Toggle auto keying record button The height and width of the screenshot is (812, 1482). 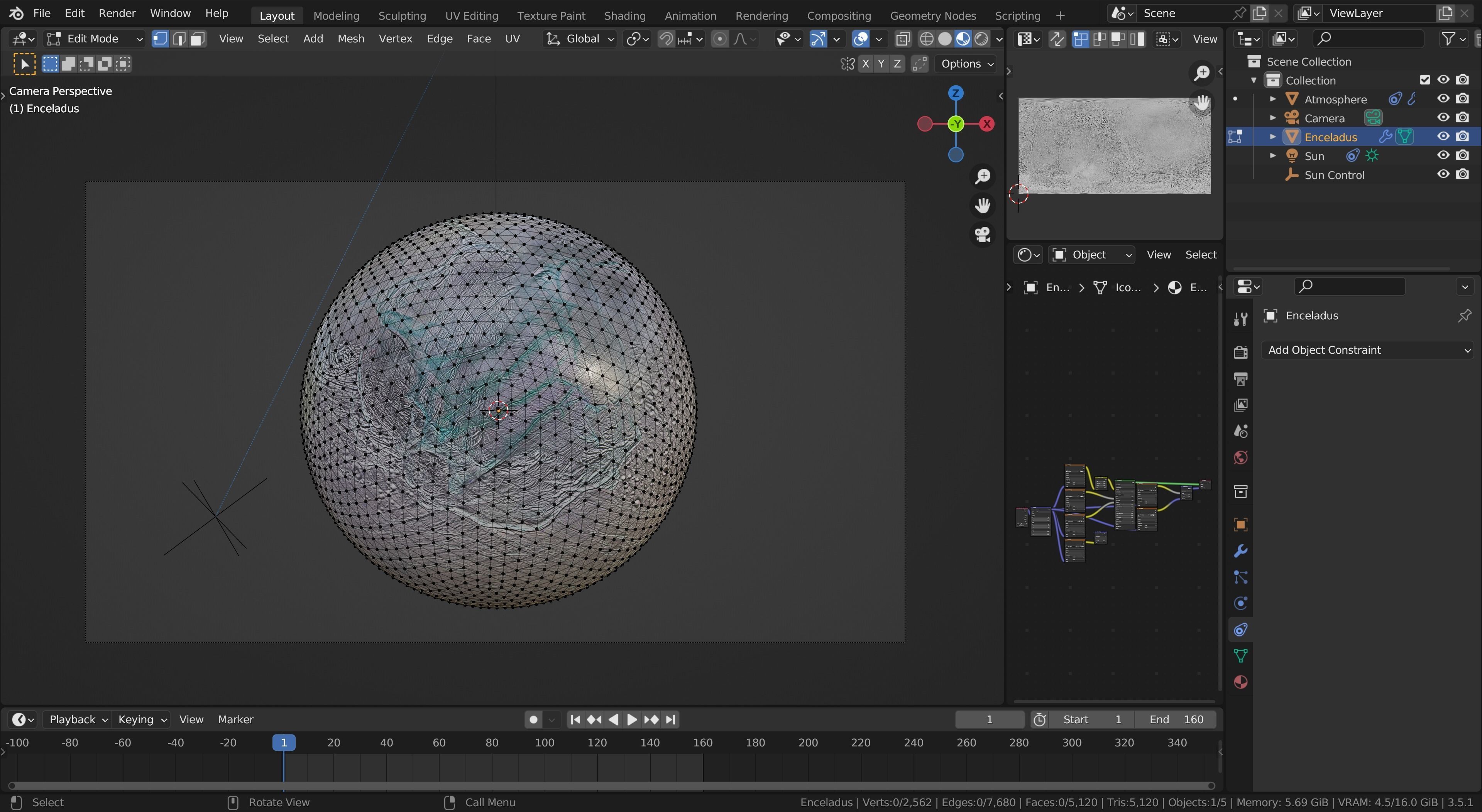(x=533, y=719)
